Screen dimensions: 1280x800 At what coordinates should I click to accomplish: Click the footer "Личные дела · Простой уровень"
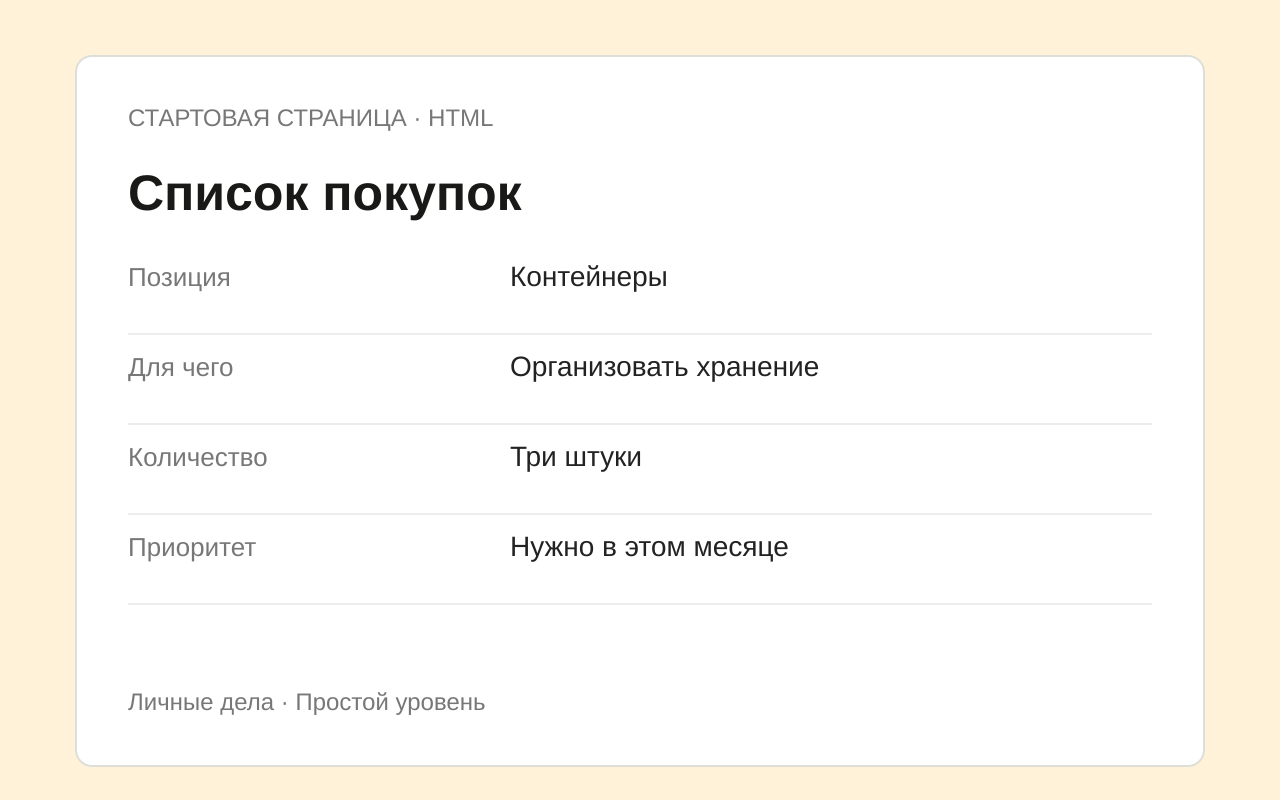[306, 702]
